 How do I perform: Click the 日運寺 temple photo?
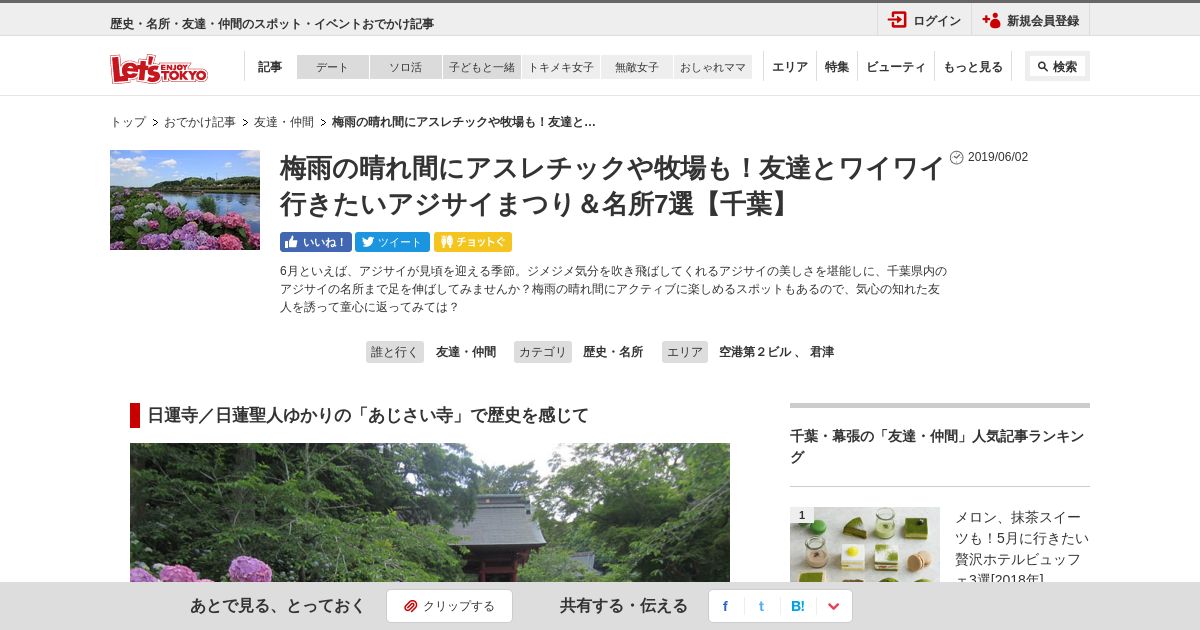[430, 513]
